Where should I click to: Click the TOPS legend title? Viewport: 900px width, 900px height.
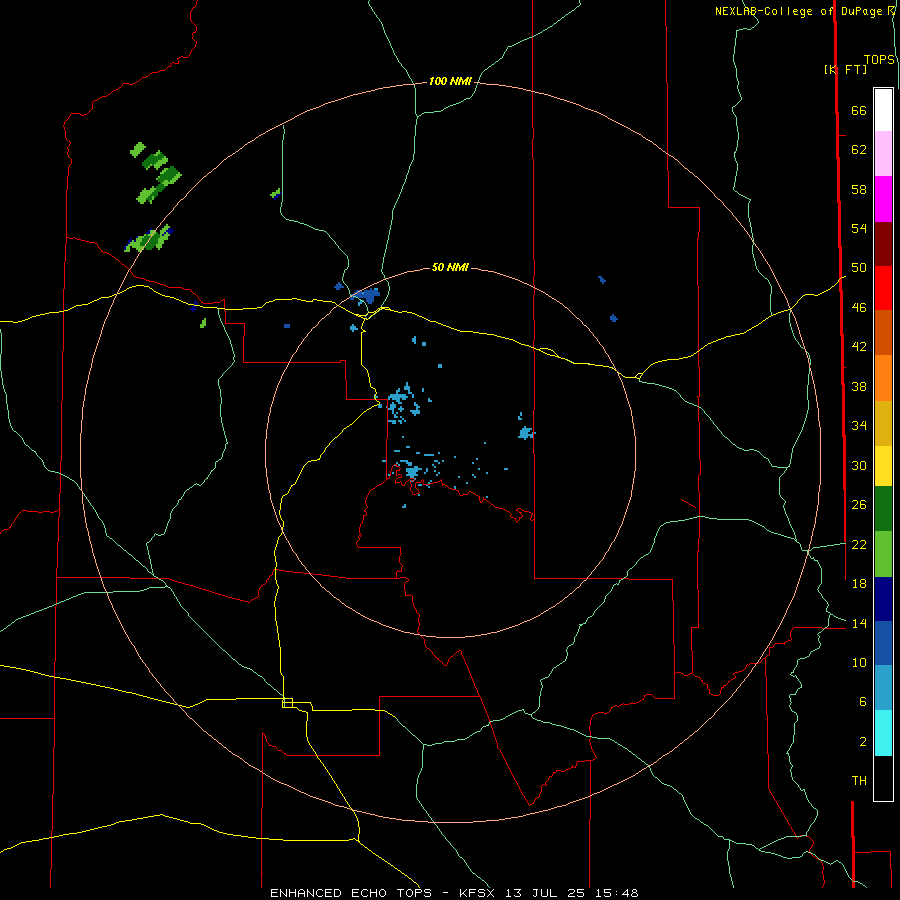tap(879, 60)
